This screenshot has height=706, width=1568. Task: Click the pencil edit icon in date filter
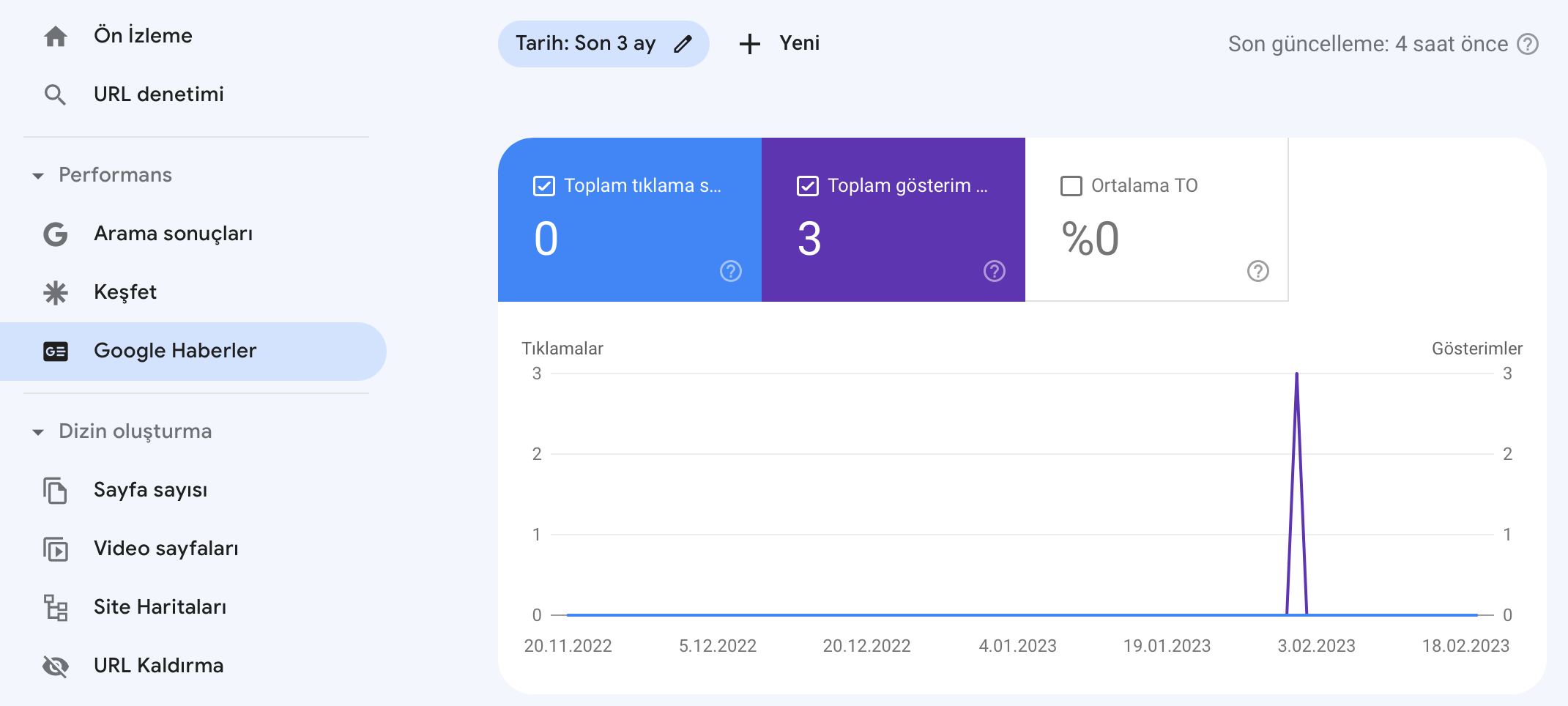click(x=683, y=44)
